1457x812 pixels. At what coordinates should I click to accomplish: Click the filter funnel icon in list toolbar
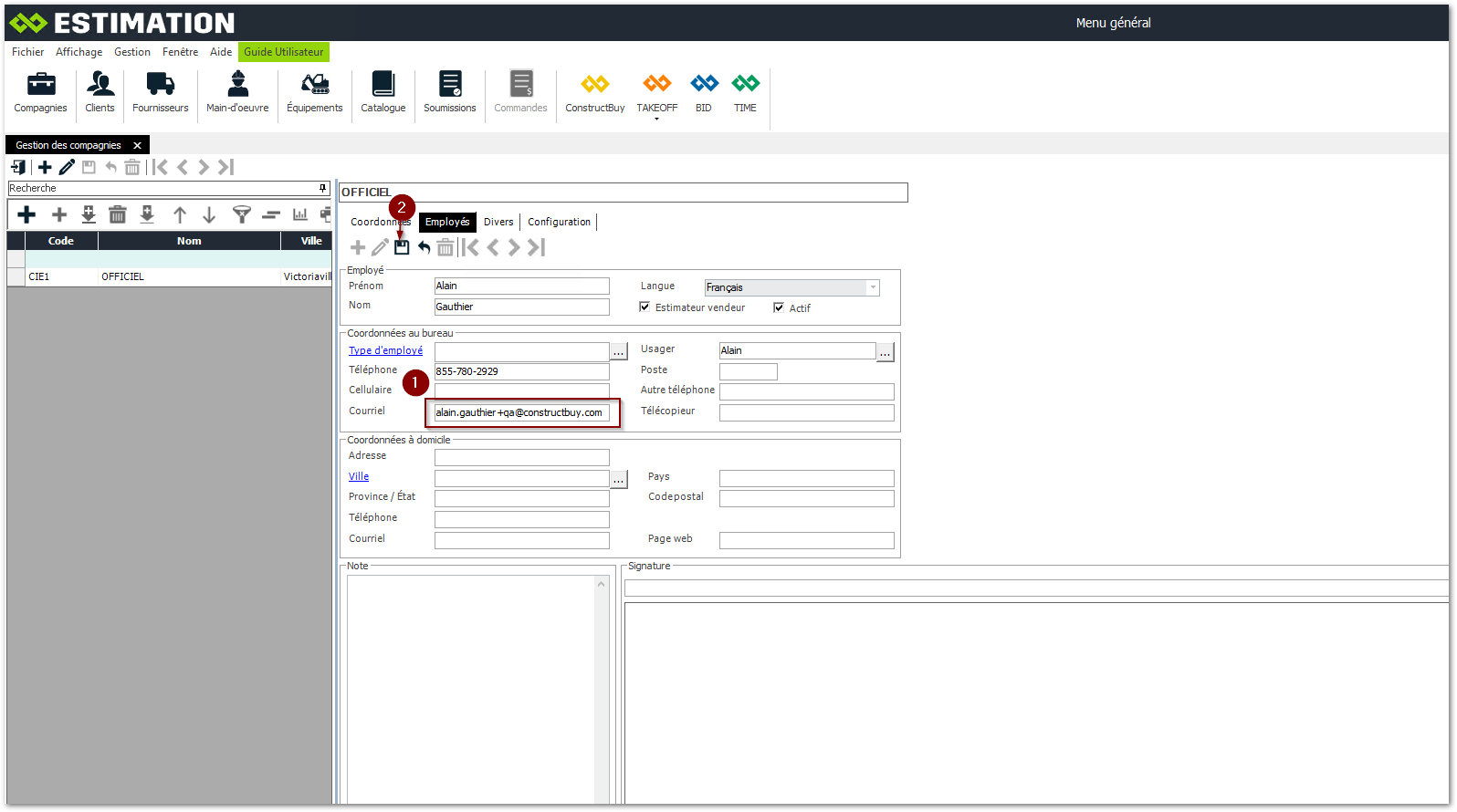coord(241,214)
